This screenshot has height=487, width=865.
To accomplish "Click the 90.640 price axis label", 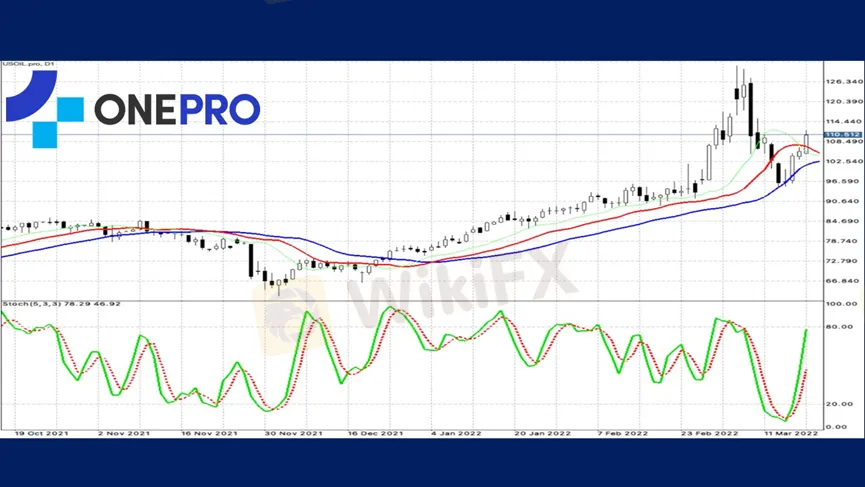I will pos(841,201).
